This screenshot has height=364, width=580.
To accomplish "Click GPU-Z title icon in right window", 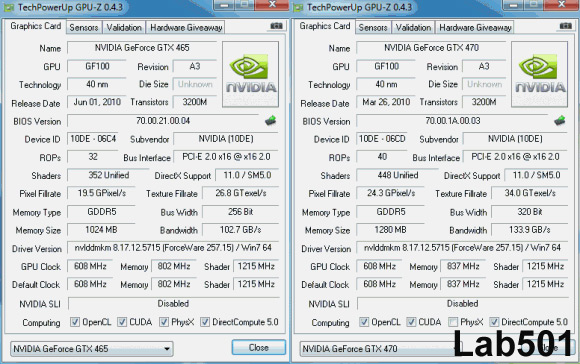I will point(297,7).
